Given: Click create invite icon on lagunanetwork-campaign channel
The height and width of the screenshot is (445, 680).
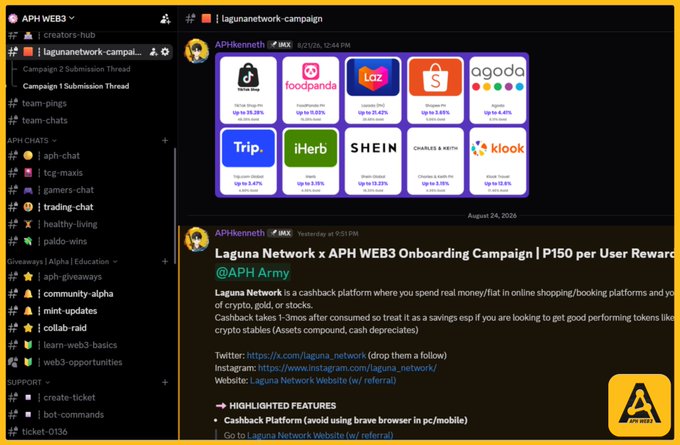Looking at the screenshot, I should [x=153, y=52].
